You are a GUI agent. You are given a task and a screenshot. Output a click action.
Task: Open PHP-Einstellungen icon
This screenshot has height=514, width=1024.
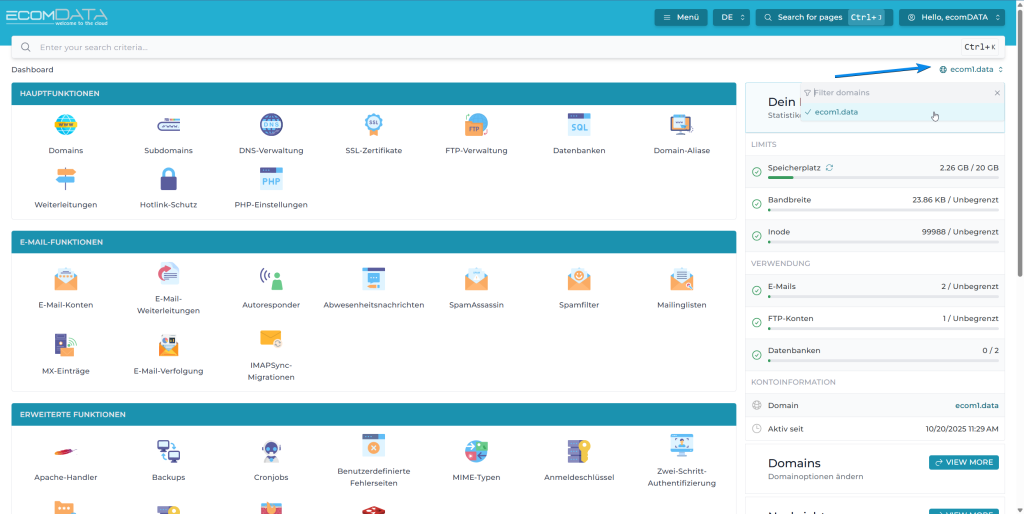pyautogui.click(x=270, y=180)
